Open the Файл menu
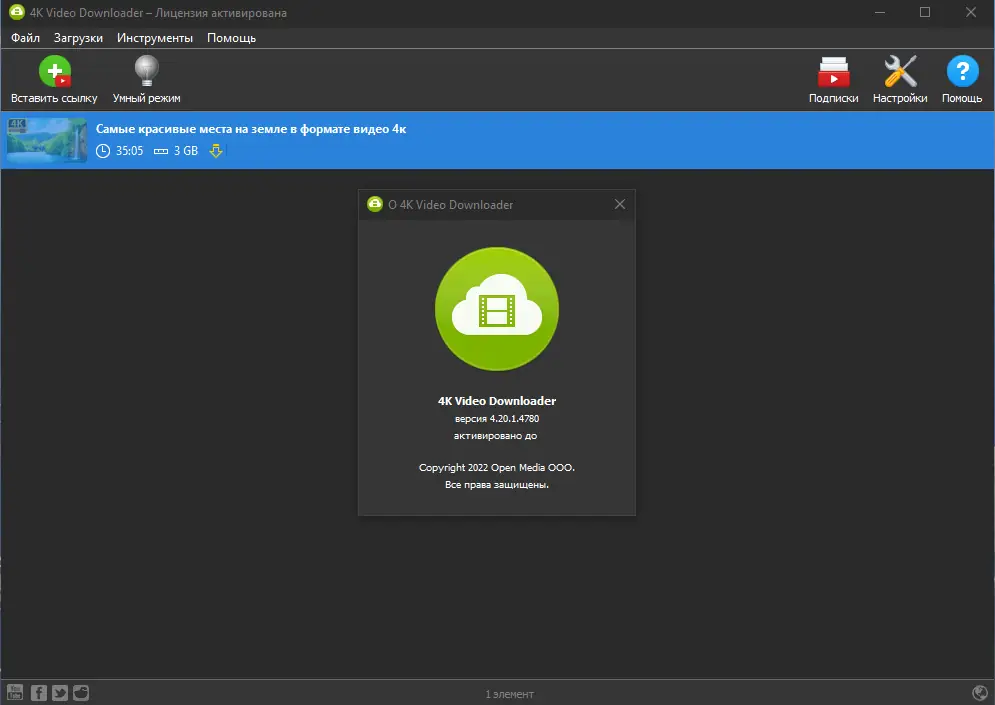Image resolution: width=995 pixels, height=705 pixels. (x=25, y=38)
